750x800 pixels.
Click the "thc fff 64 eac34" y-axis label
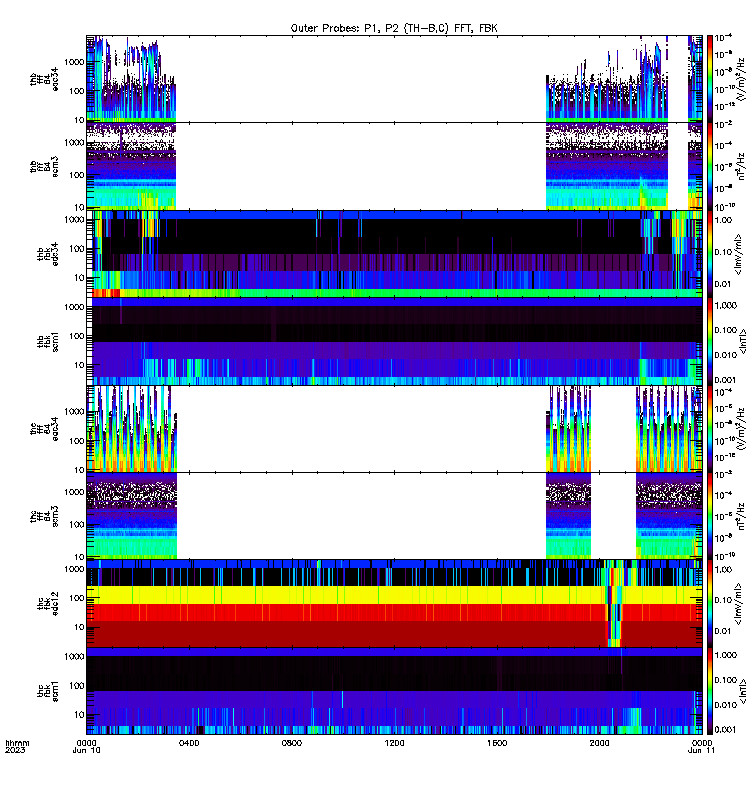[44, 429]
